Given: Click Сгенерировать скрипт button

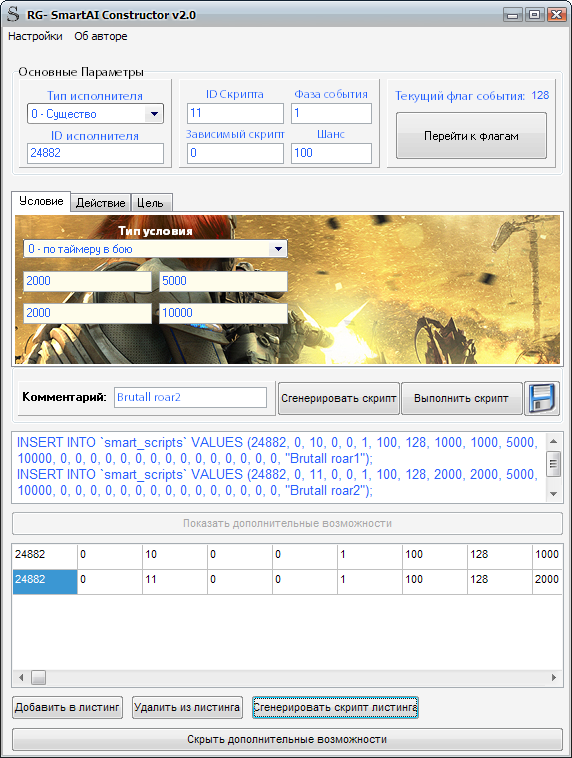Looking at the screenshot, I should click(x=338, y=398).
